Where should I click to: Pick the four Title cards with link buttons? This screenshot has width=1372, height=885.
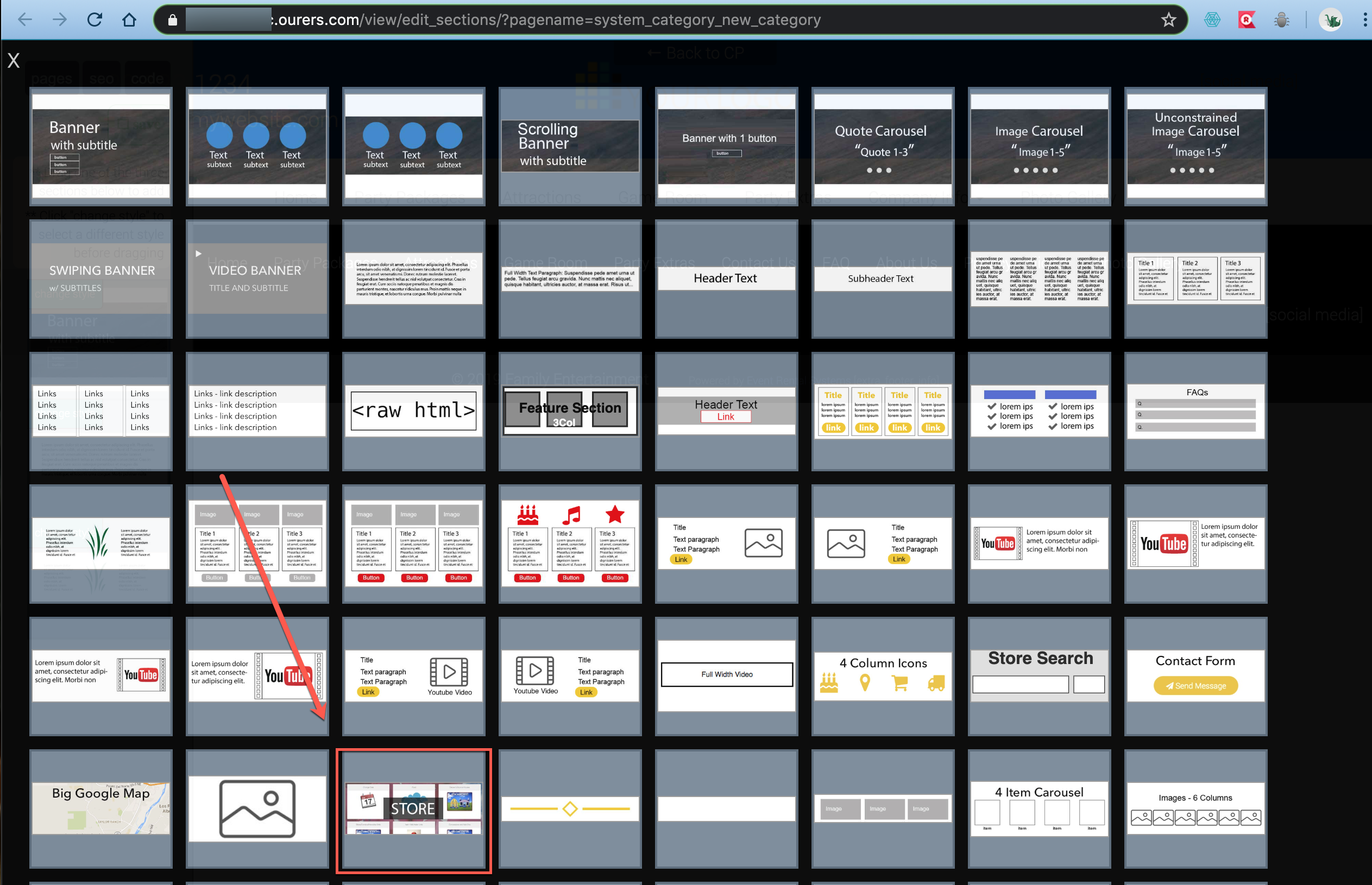pos(883,412)
